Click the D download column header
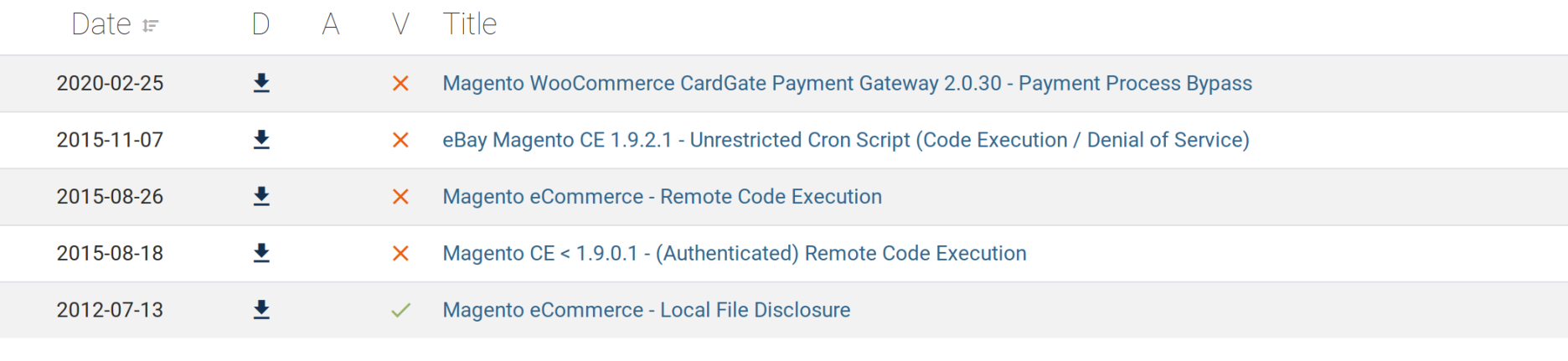Screen dimensions: 1568x361 point(260,24)
